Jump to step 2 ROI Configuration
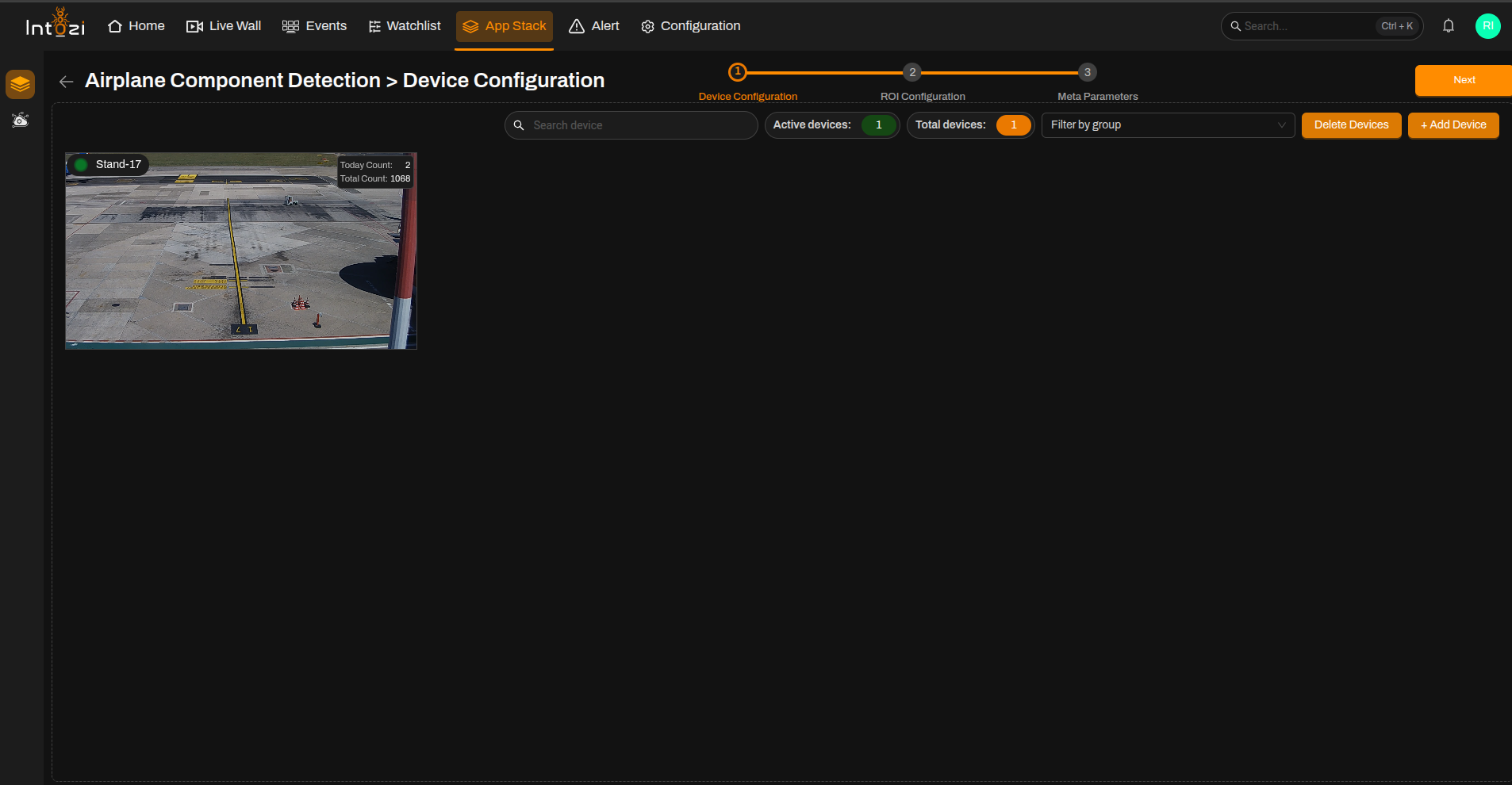This screenshot has width=1512, height=785. tap(912, 72)
